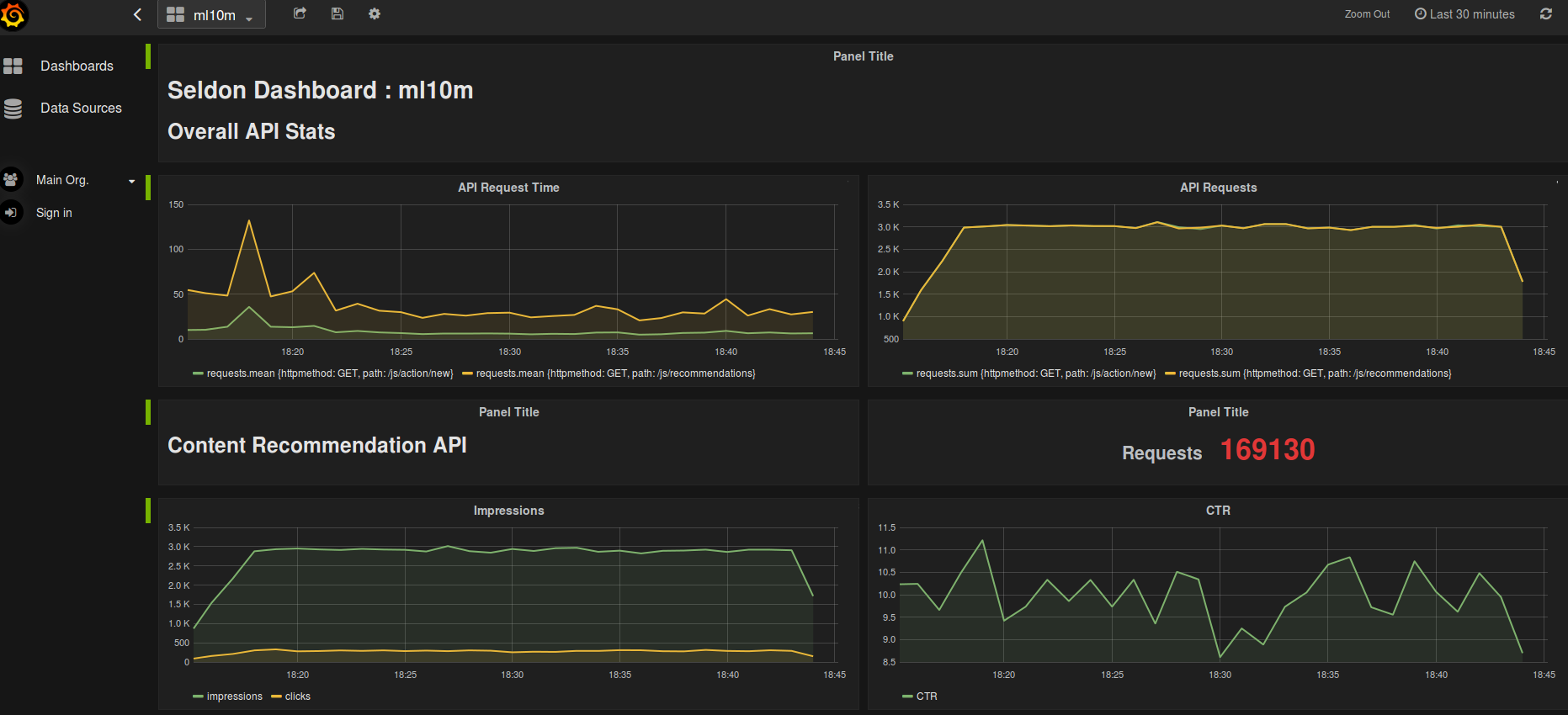Screen dimensions: 1568x715
Task: Collapse the side menu with the back arrow
Action: (137, 14)
